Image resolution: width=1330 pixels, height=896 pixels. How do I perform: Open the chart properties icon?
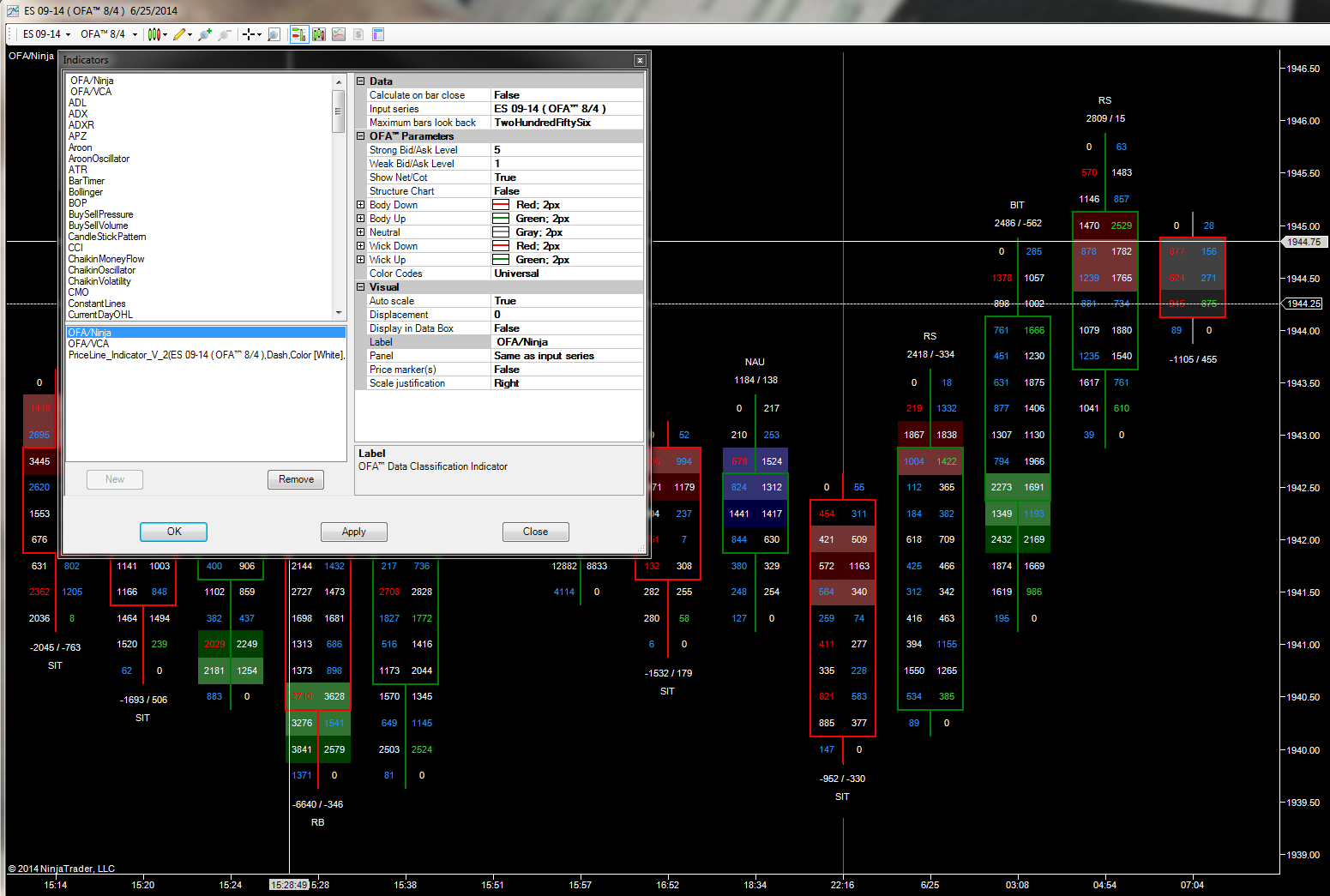tap(378, 34)
